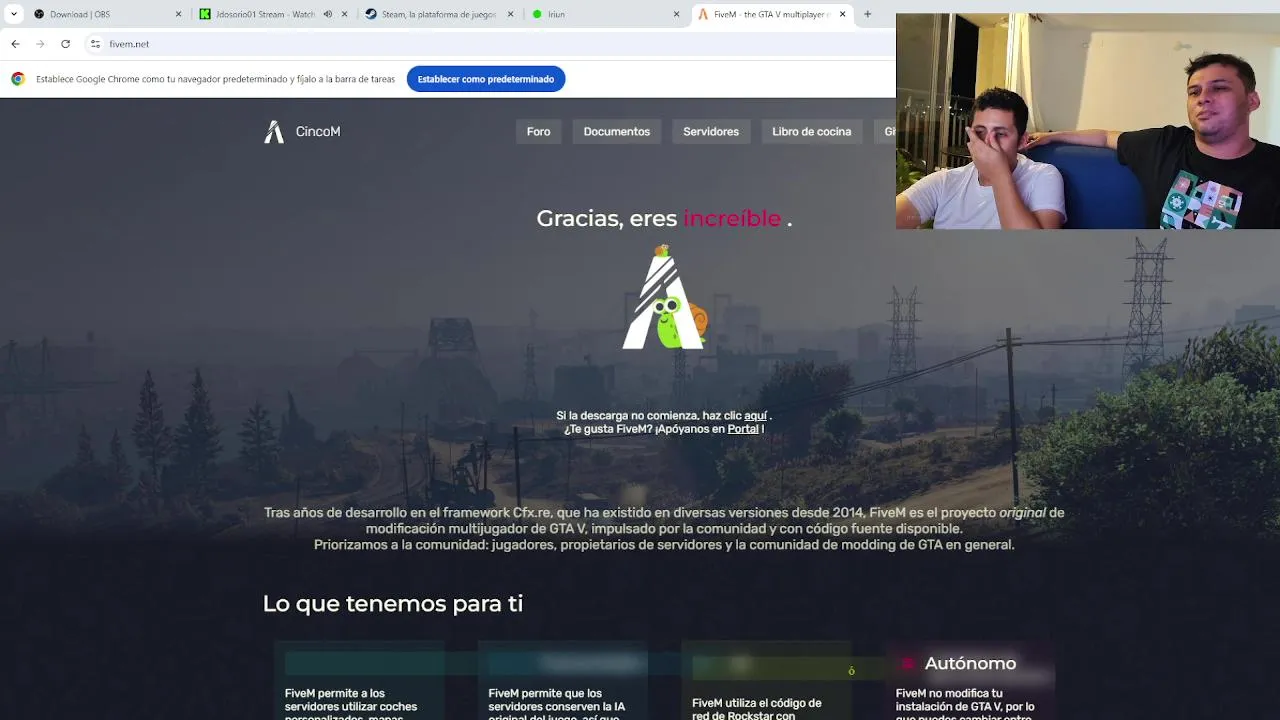1280x720 pixels.
Task: Open a new browser tab
Action: [x=867, y=14]
